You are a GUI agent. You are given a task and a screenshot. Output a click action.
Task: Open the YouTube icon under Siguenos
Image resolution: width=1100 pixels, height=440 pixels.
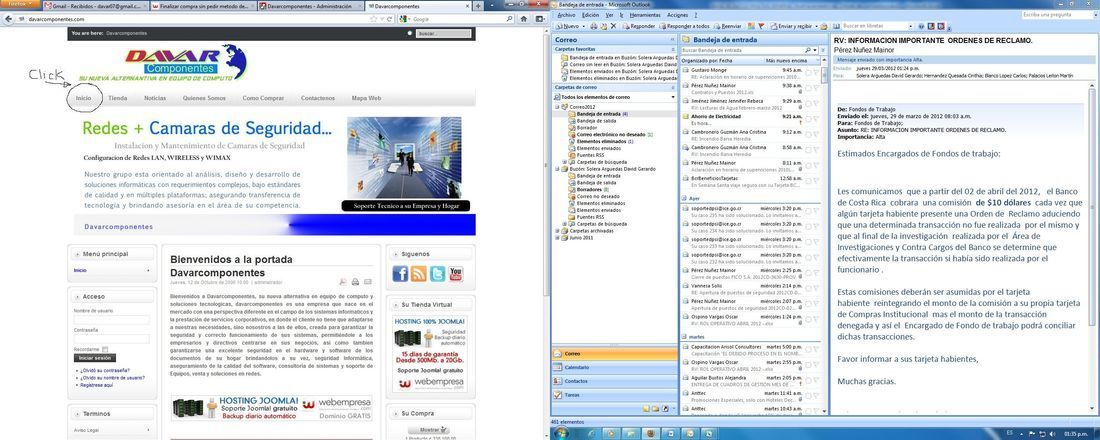tap(456, 274)
